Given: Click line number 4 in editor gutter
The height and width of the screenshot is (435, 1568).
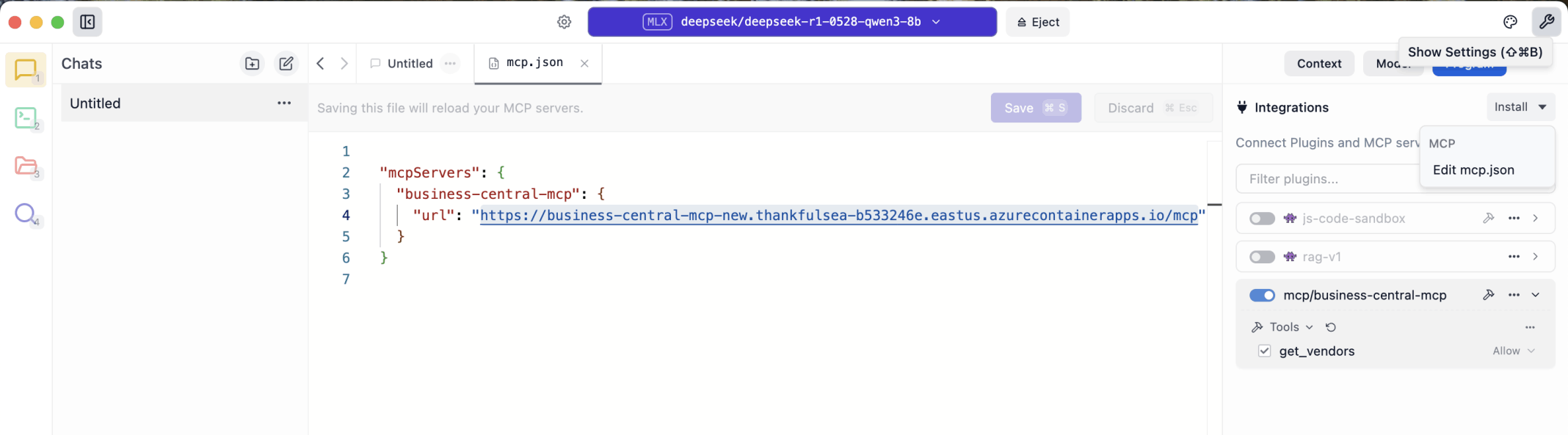Looking at the screenshot, I should (x=346, y=216).
